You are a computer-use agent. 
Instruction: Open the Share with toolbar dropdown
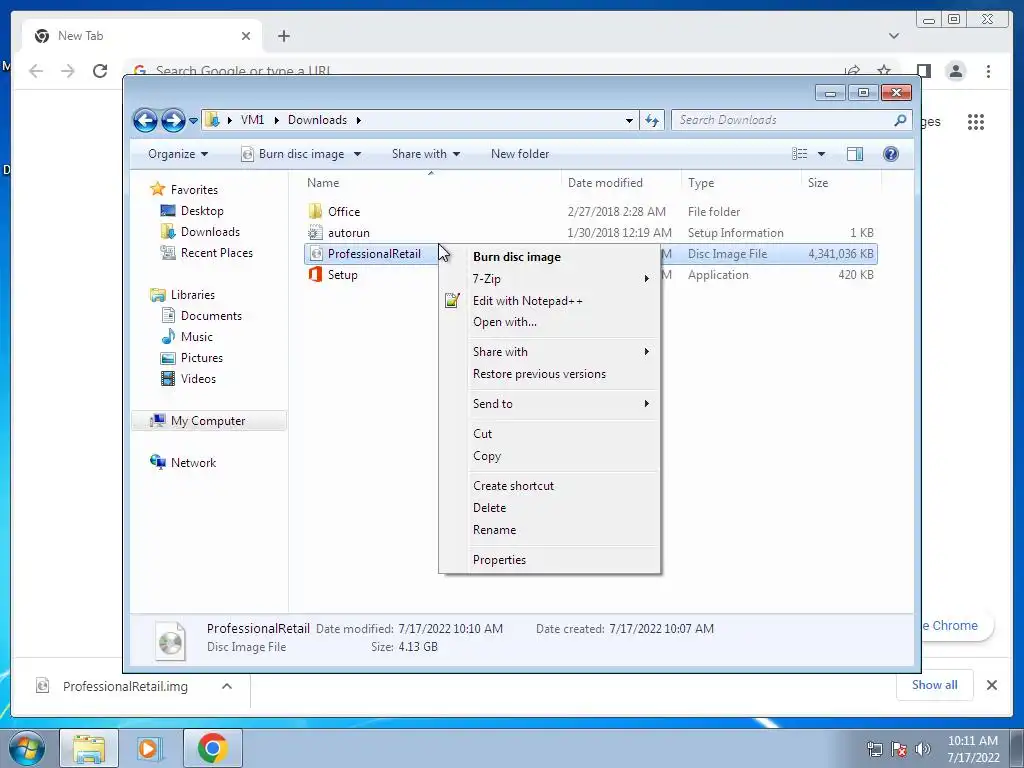[x=426, y=154]
